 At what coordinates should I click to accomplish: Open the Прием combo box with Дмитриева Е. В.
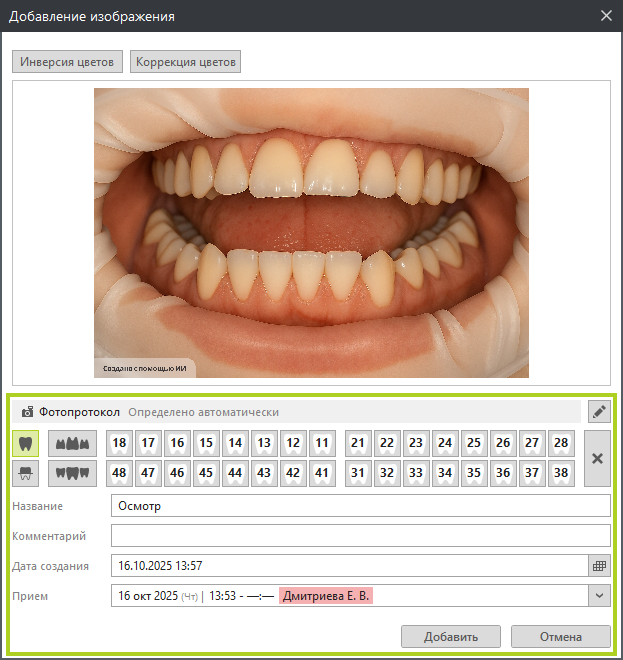(350, 596)
